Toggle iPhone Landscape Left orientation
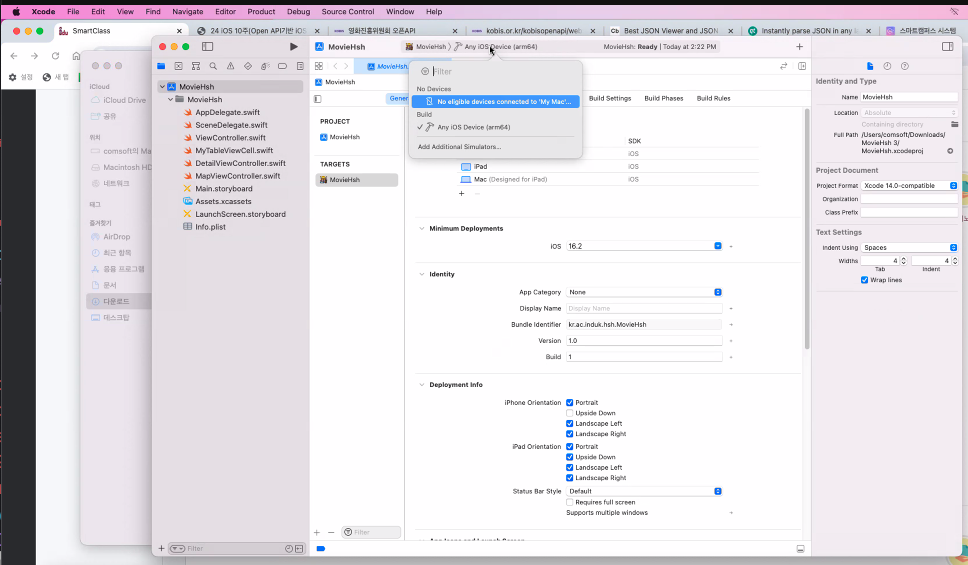The image size is (968, 565). coord(570,424)
